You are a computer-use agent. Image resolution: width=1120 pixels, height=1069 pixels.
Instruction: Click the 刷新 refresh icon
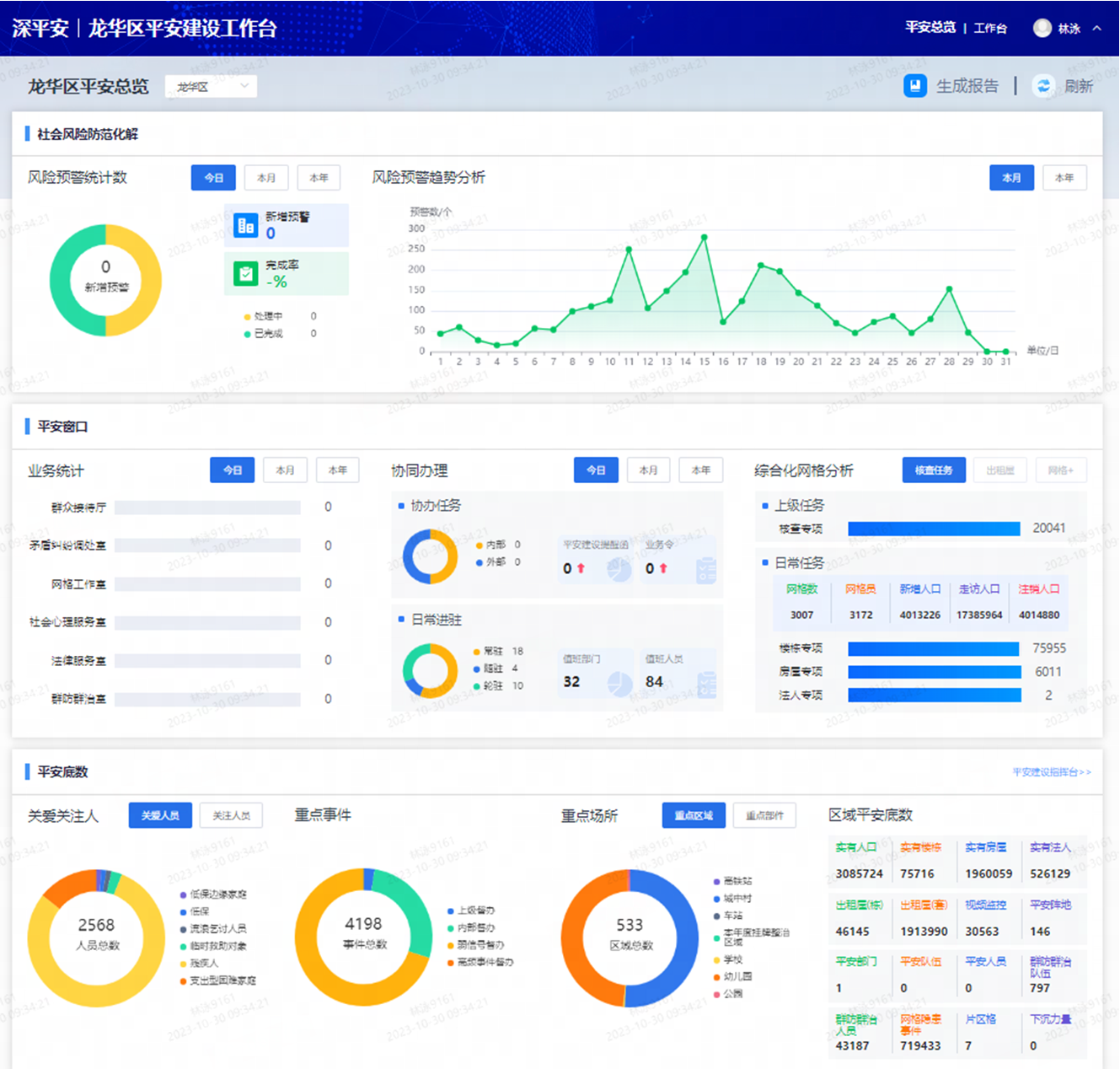click(x=1043, y=86)
